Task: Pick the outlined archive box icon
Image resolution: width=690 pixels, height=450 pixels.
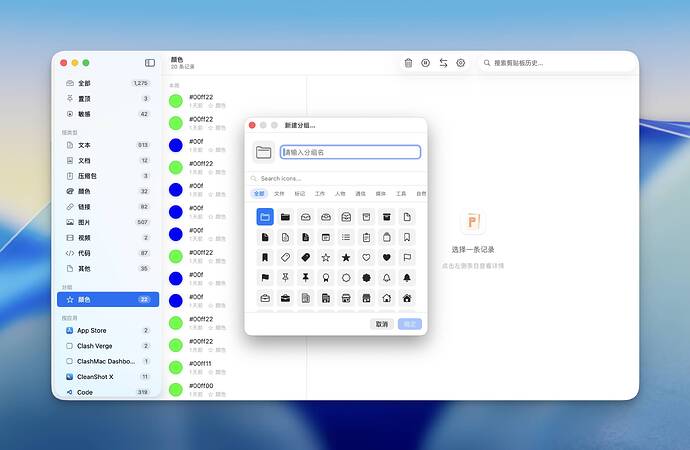Action: click(366, 217)
